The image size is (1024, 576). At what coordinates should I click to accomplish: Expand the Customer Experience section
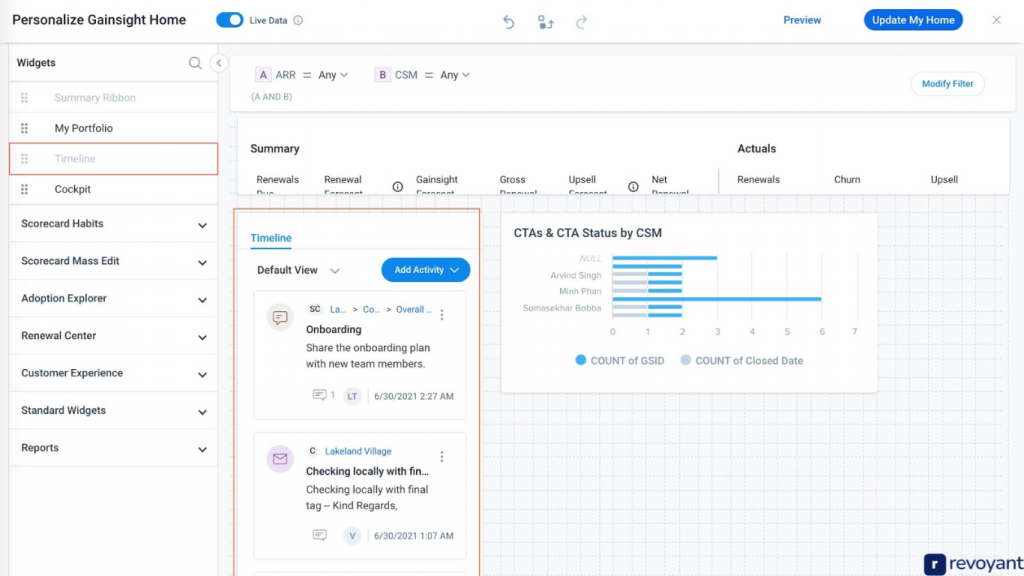pyautogui.click(x=114, y=373)
